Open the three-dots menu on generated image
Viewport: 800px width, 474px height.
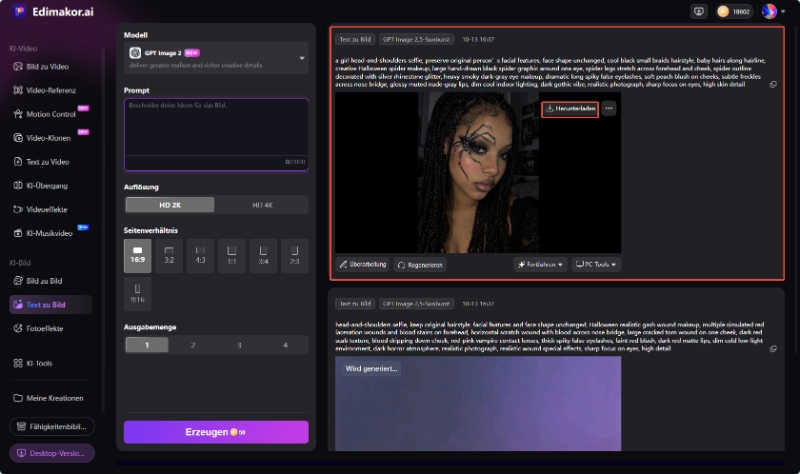(609, 108)
